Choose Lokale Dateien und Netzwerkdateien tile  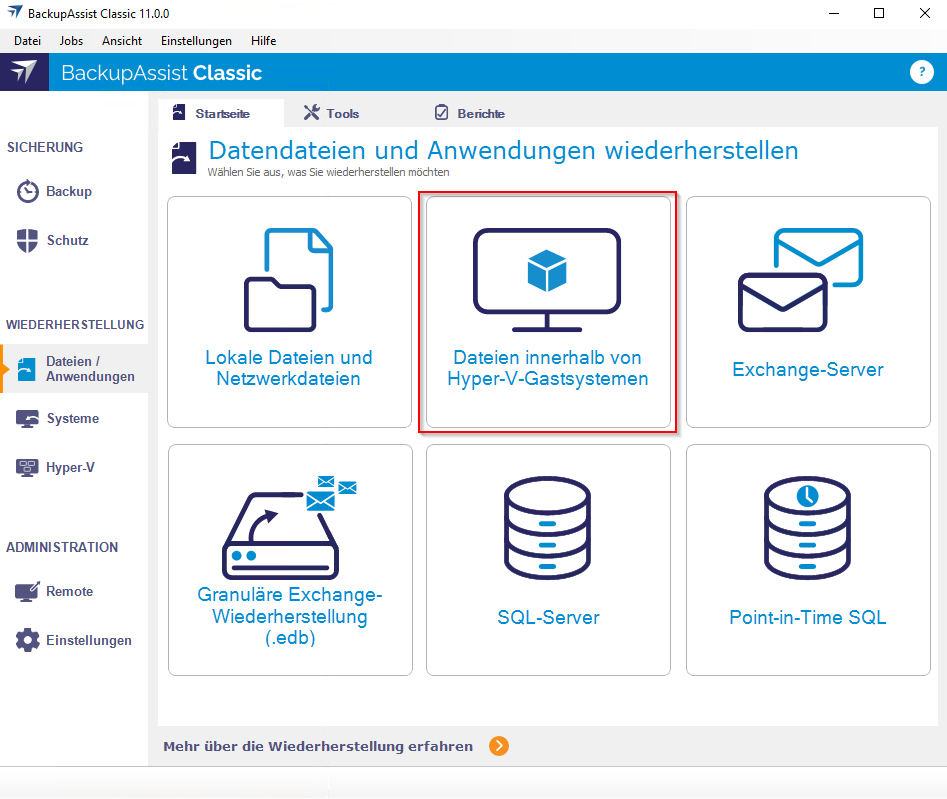coord(289,312)
